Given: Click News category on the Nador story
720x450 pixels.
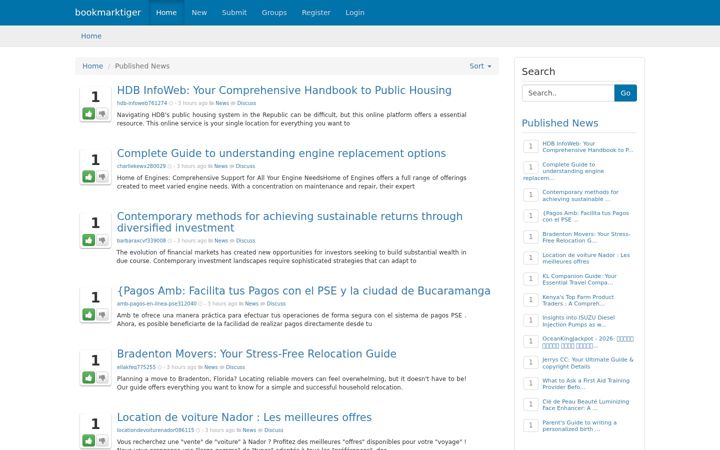Looking at the screenshot, I should pyautogui.click(x=249, y=430).
